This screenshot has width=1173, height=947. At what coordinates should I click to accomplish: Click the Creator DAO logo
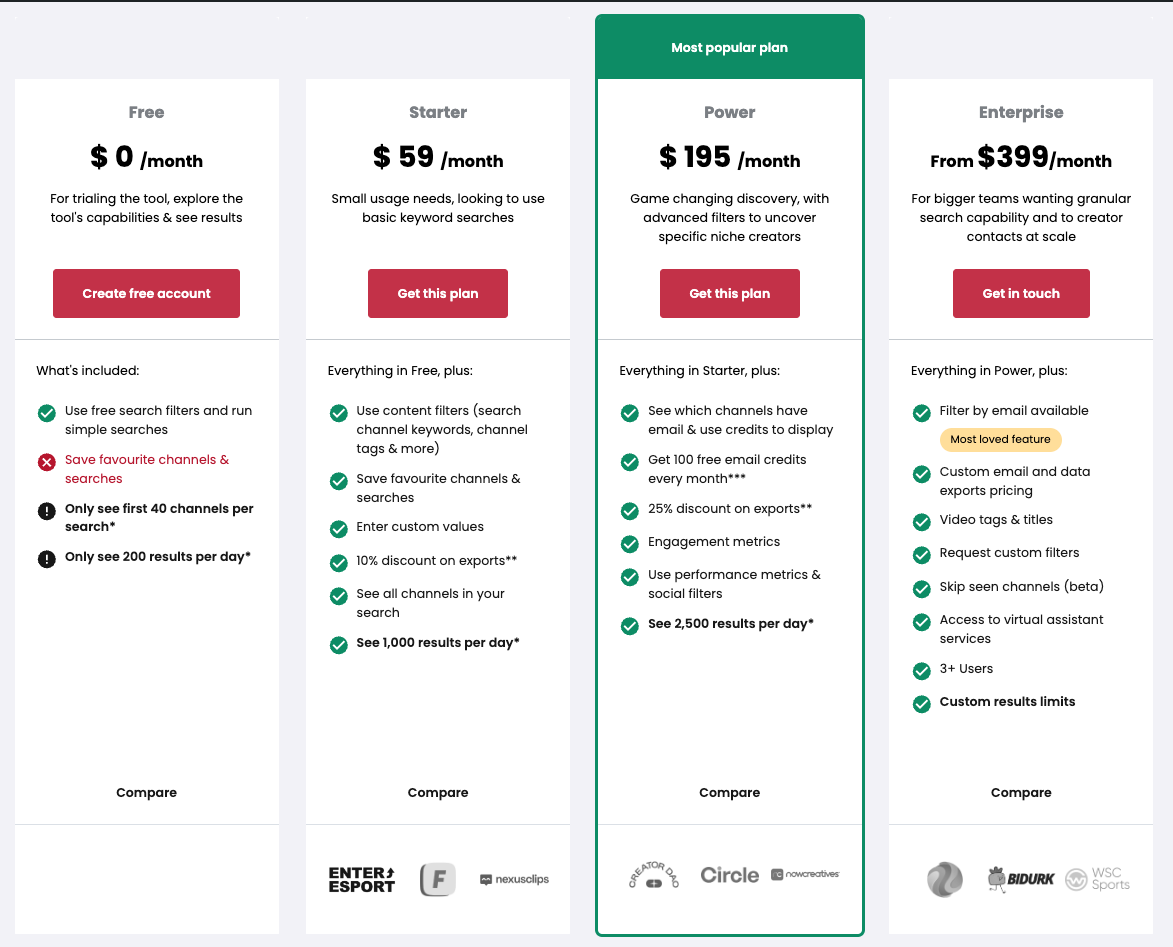[655, 875]
